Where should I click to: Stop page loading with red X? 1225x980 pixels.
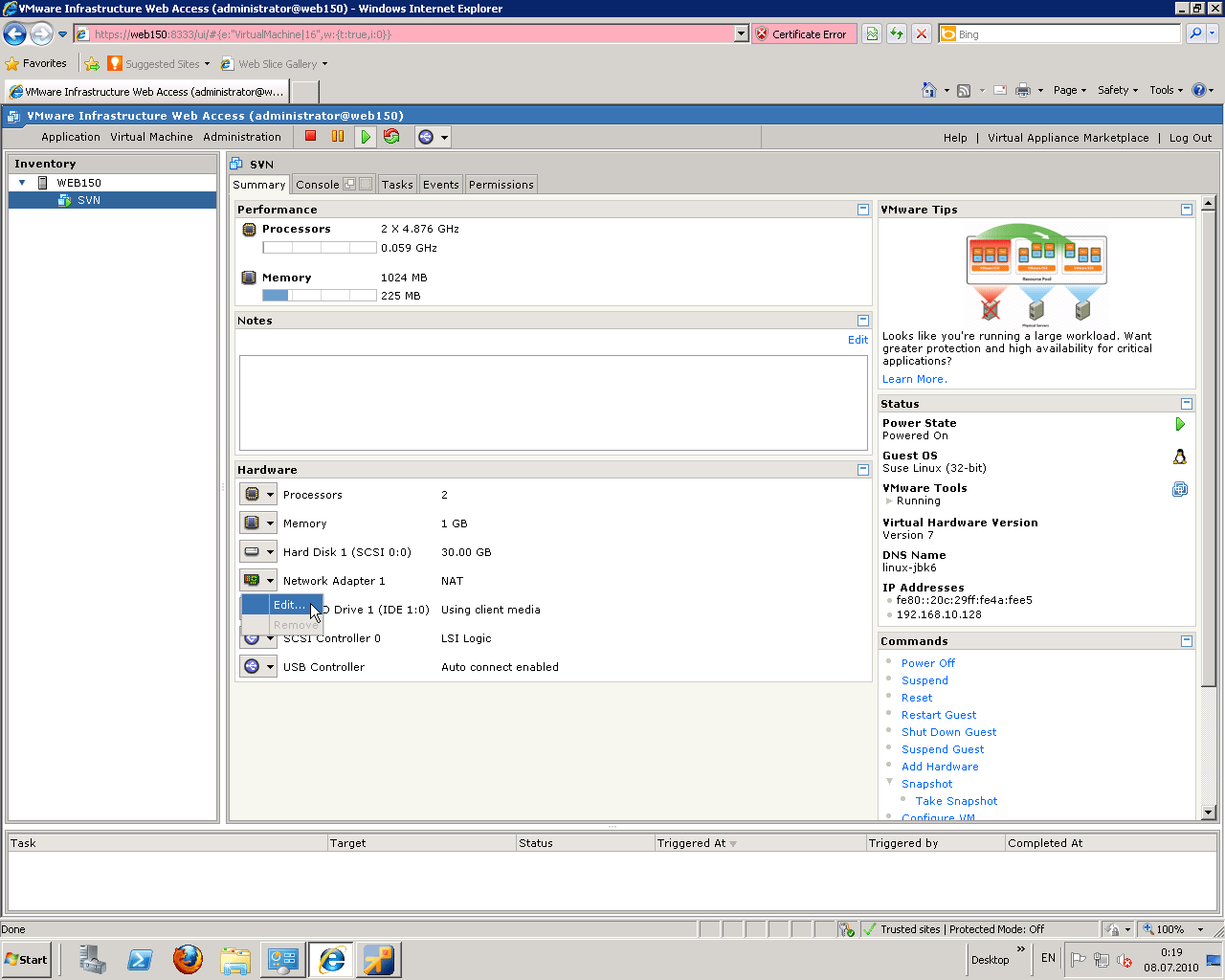[x=922, y=34]
